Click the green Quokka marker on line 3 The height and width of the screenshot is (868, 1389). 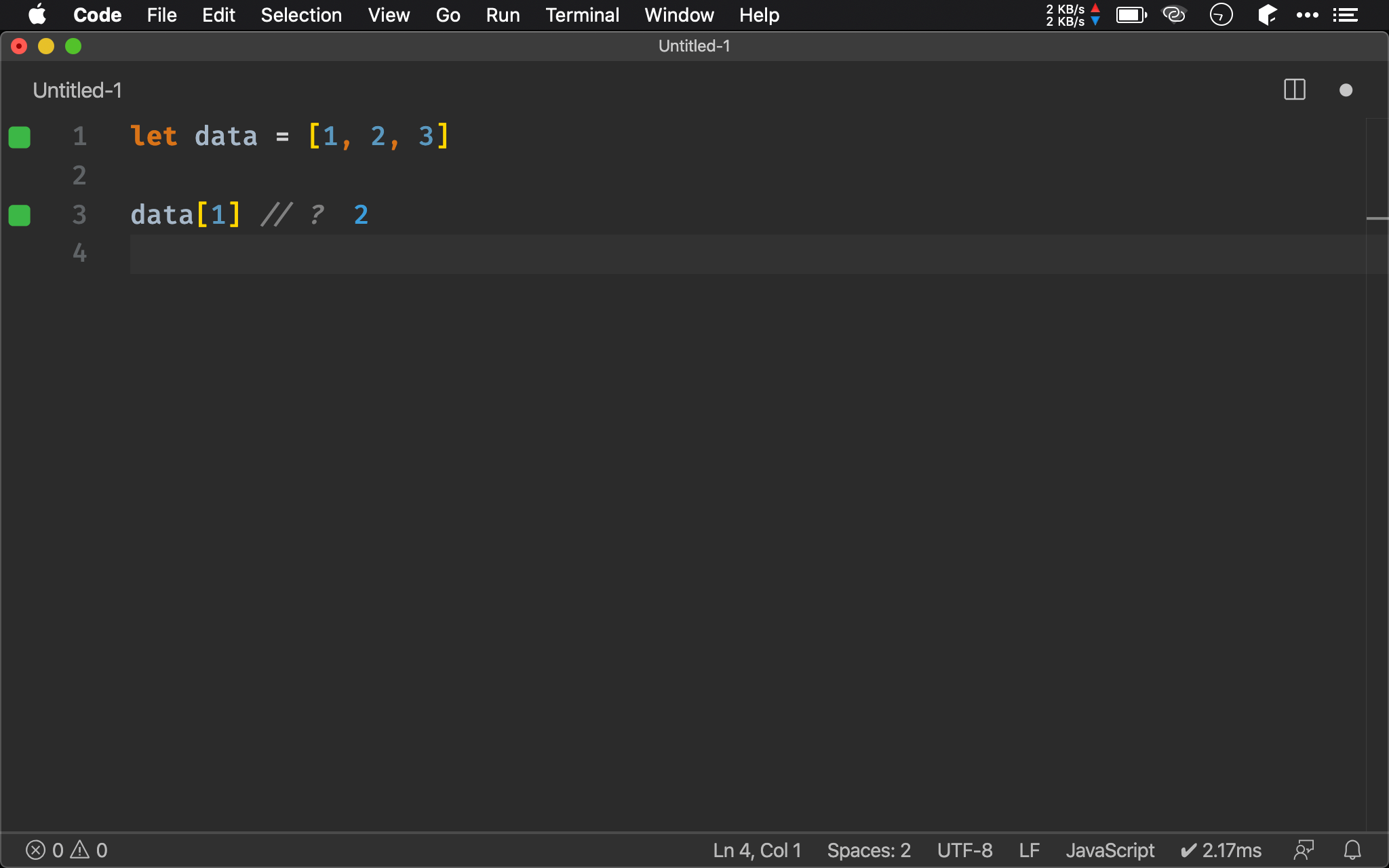click(20, 216)
